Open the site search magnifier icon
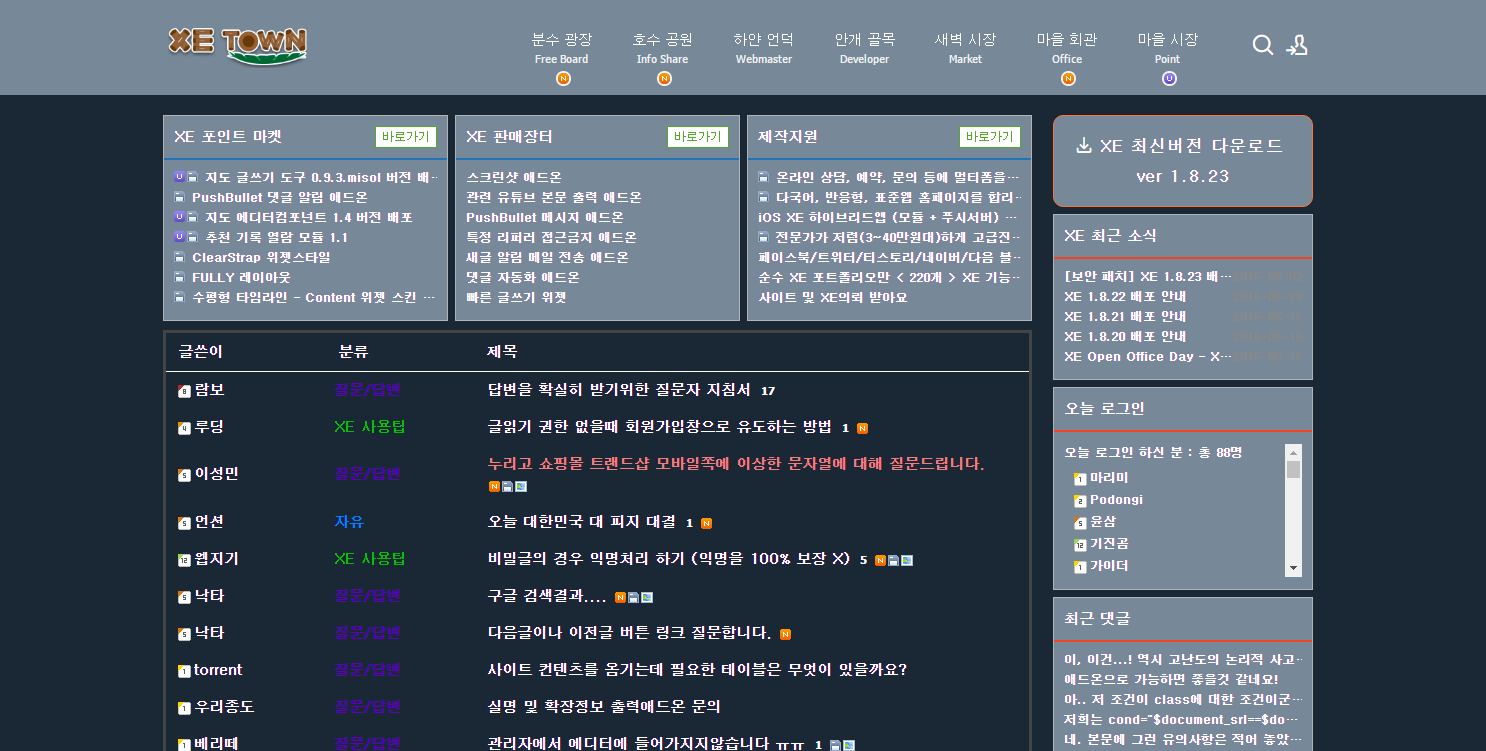This screenshot has height=751, width=1486. point(1263,45)
